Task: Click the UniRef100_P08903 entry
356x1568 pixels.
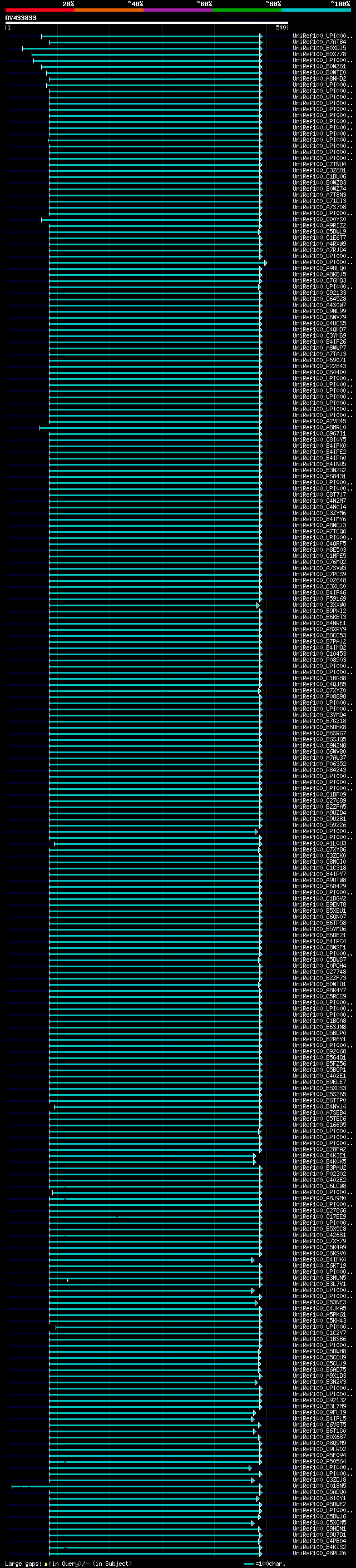Action: (319, 660)
